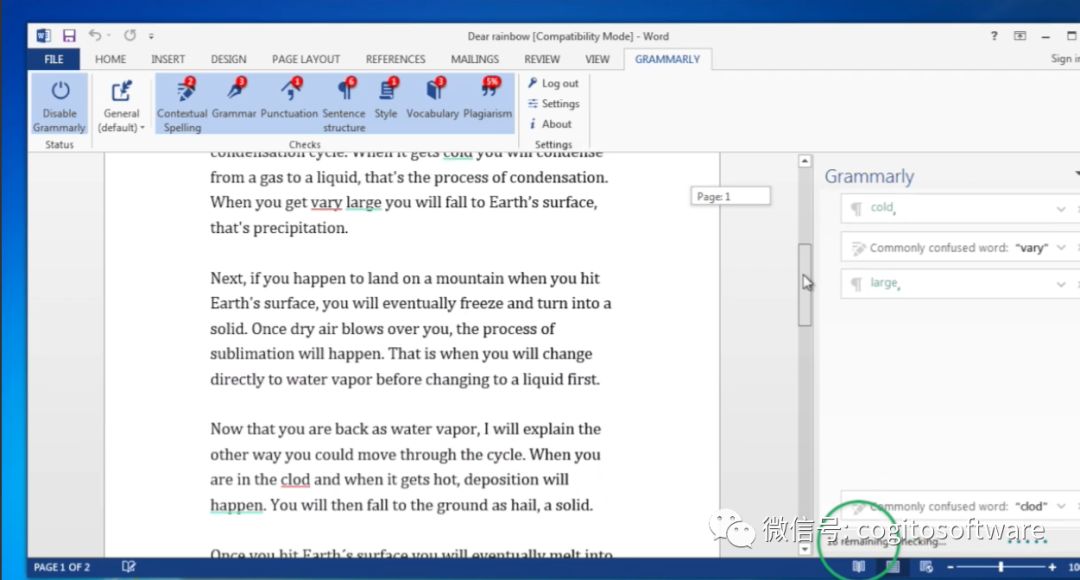Click the misspelled word "clod" in document
This screenshot has height=580, width=1080.
click(x=295, y=479)
